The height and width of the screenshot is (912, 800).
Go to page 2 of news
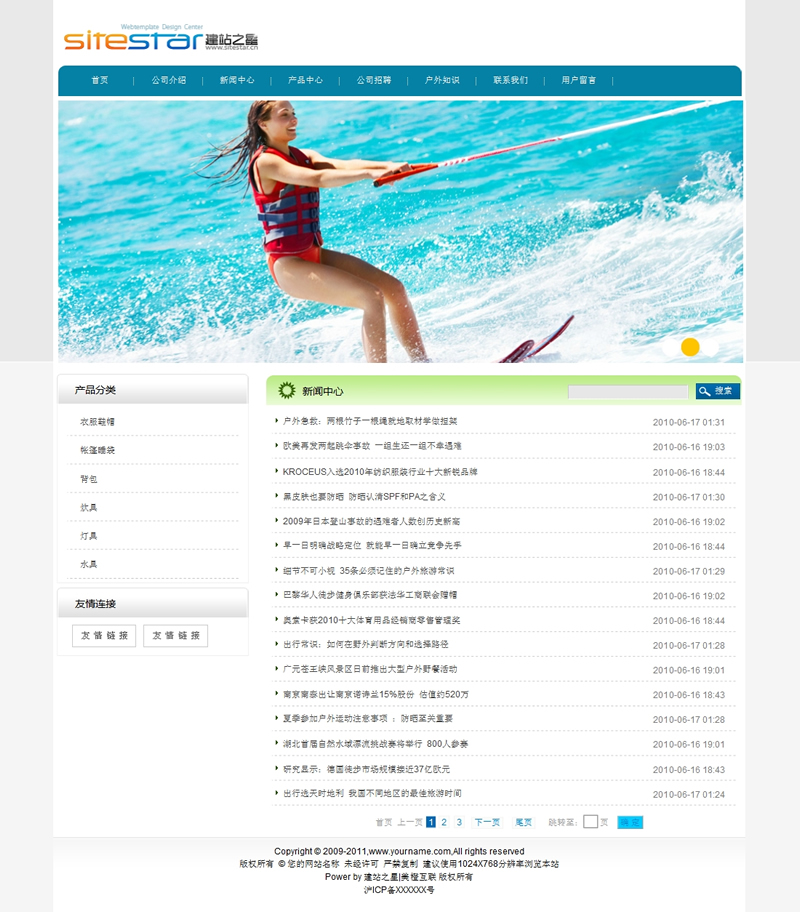(x=444, y=822)
